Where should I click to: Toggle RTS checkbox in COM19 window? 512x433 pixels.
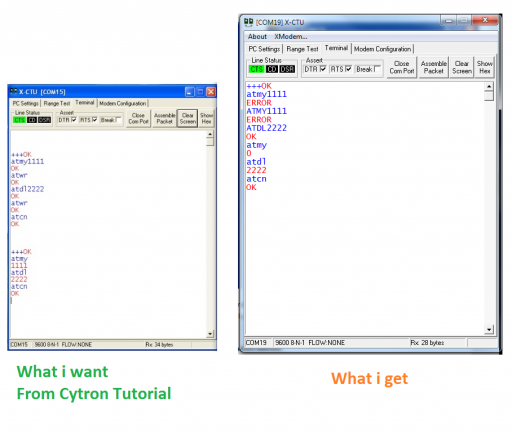(348, 69)
